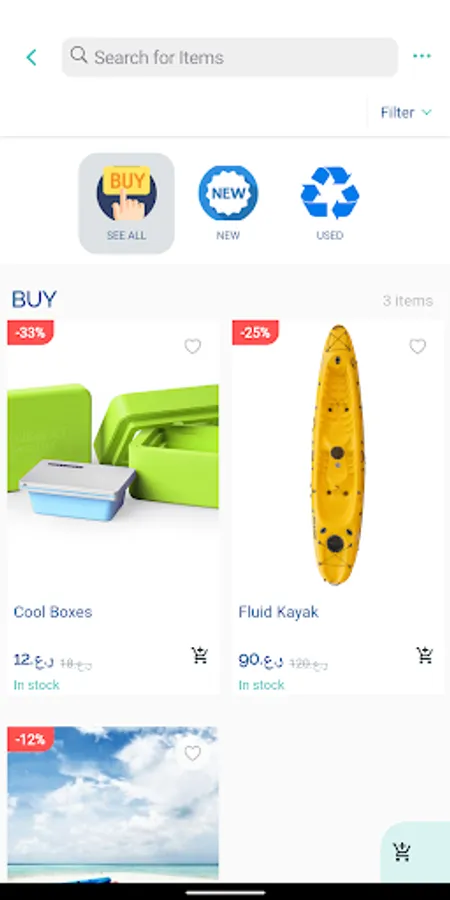Open the Fluid Kayak product title
450x900 pixels.
tap(278, 612)
